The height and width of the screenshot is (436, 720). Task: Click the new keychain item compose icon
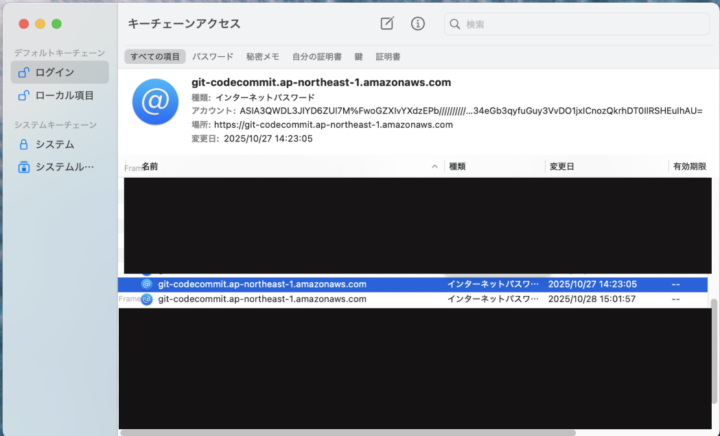coord(387,23)
